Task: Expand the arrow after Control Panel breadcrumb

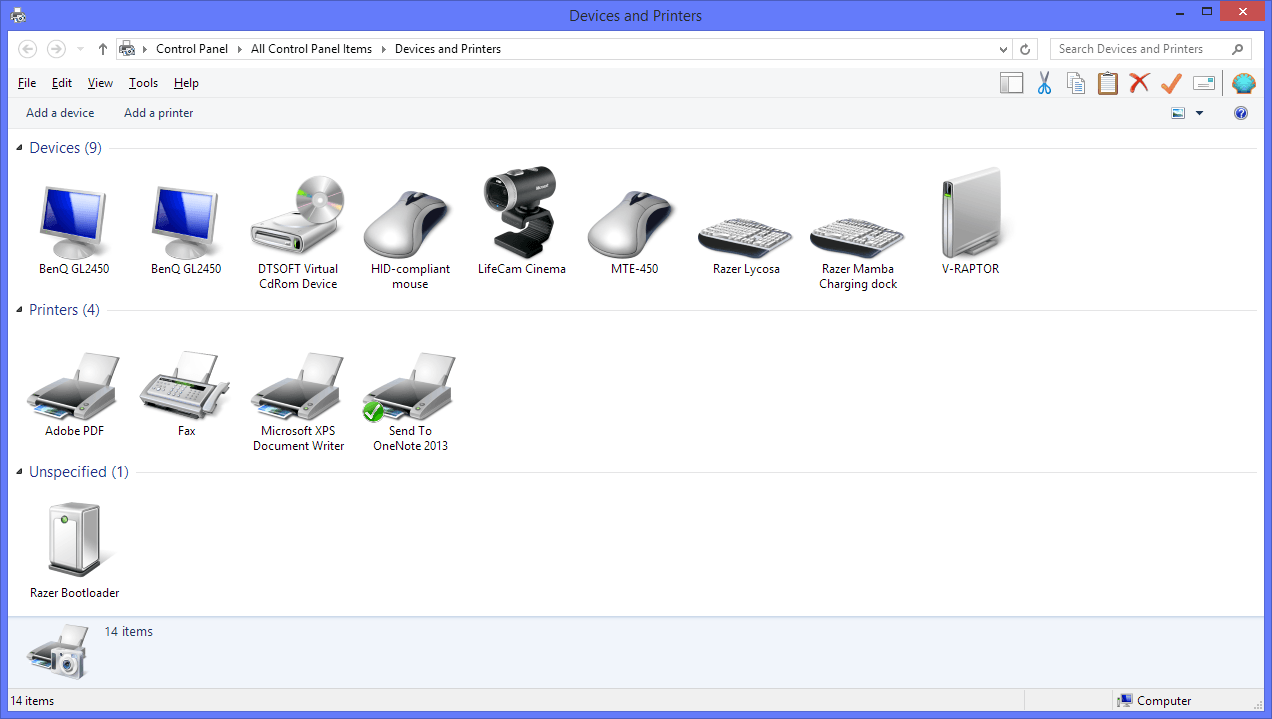Action: pyautogui.click(x=239, y=49)
